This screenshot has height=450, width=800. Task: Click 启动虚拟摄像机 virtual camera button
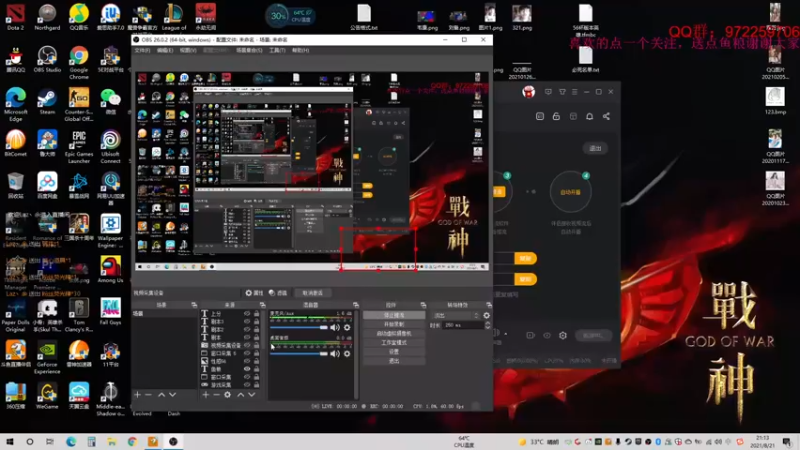394,334
